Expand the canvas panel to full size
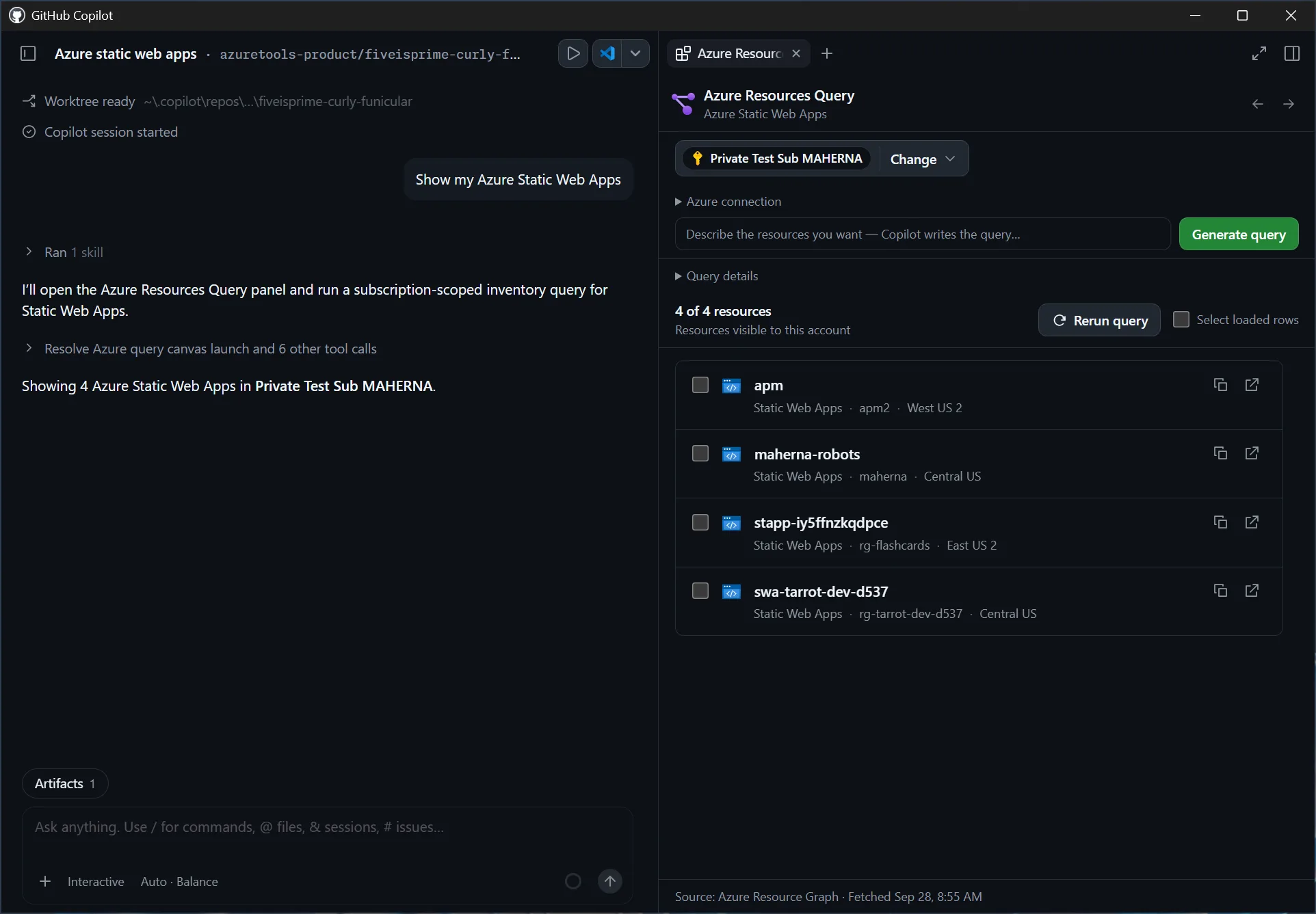The width and height of the screenshot is (1316, 914). coord(1259,53)
